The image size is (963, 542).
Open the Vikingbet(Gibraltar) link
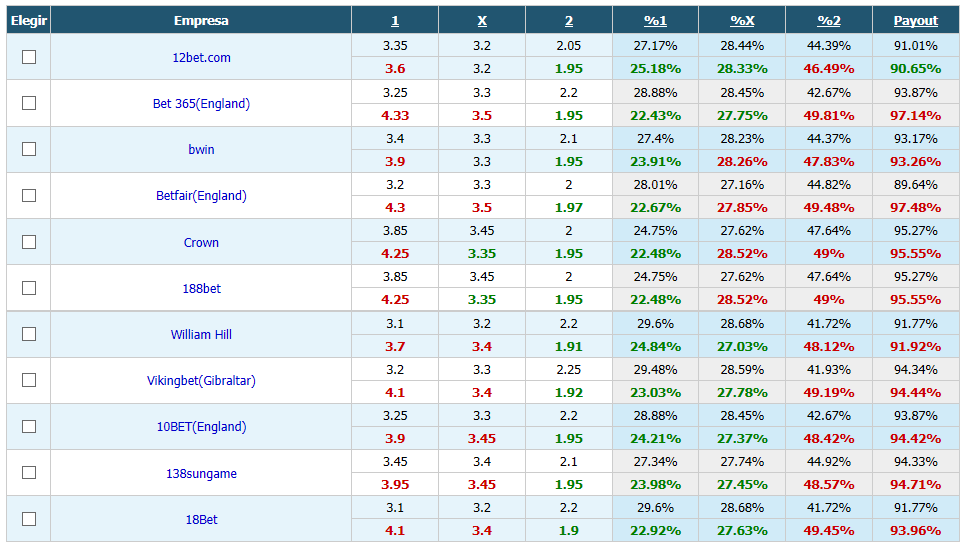point(201,381)
